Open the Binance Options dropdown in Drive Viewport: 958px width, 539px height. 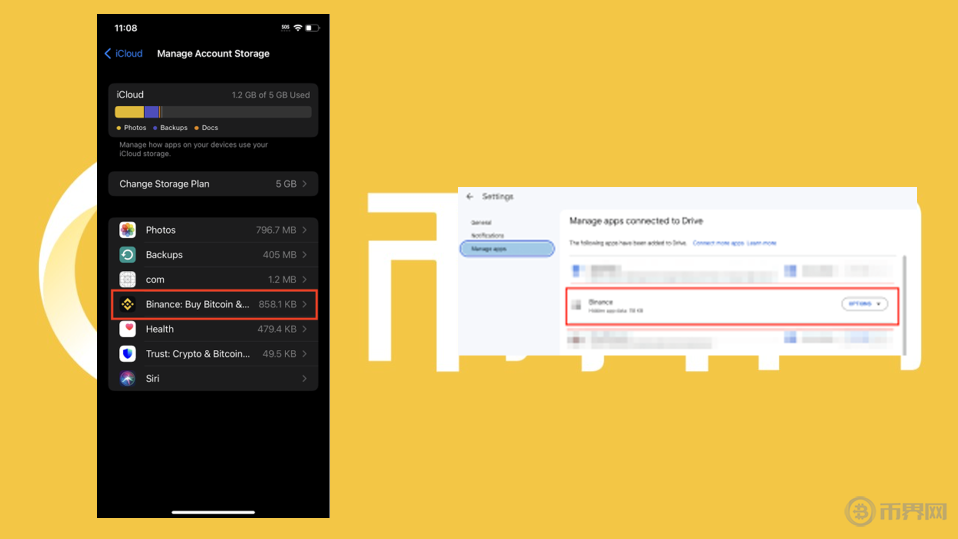(x=864, y=304)
